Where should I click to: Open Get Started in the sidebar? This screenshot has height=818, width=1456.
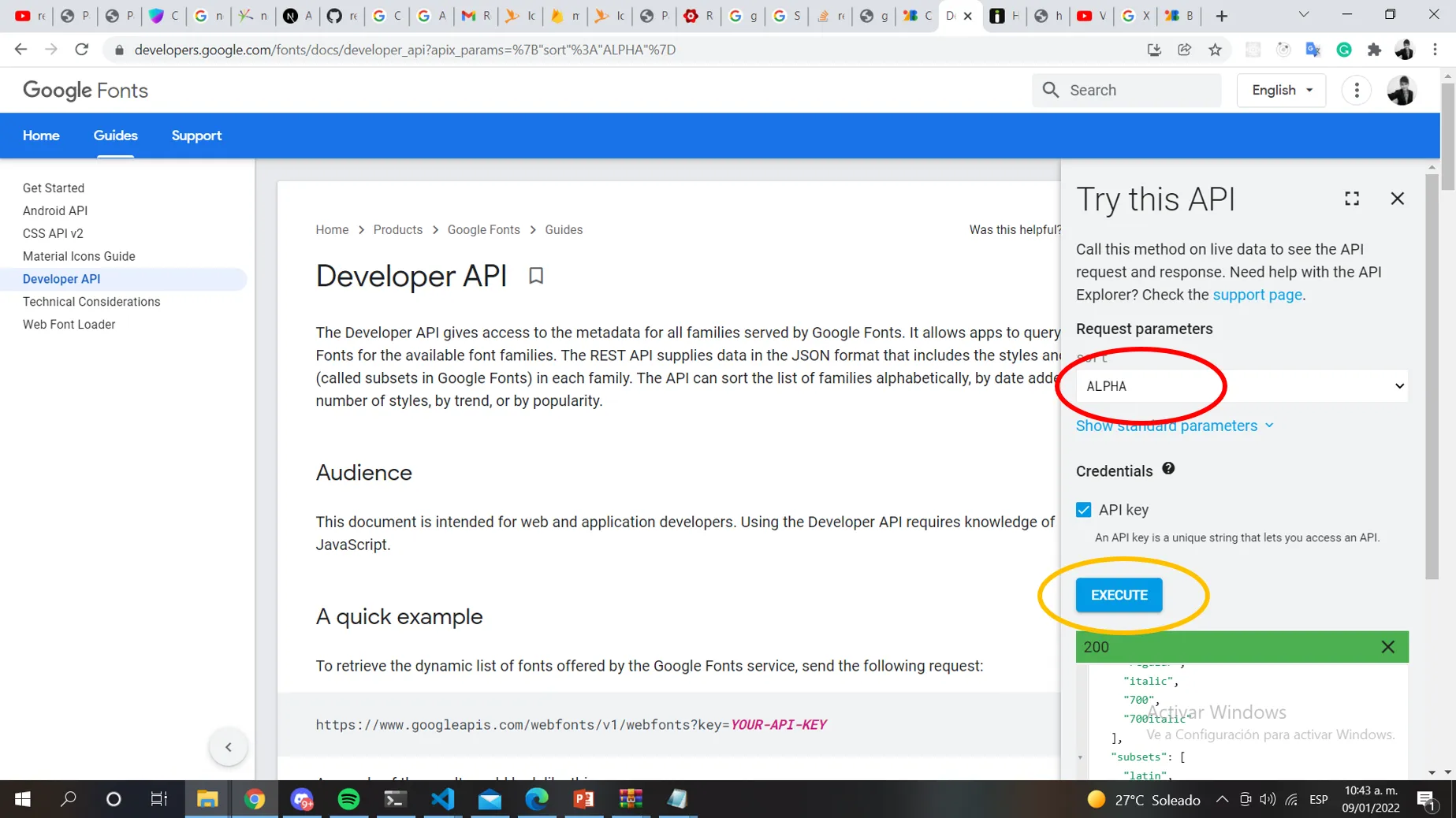pos(54,188)
